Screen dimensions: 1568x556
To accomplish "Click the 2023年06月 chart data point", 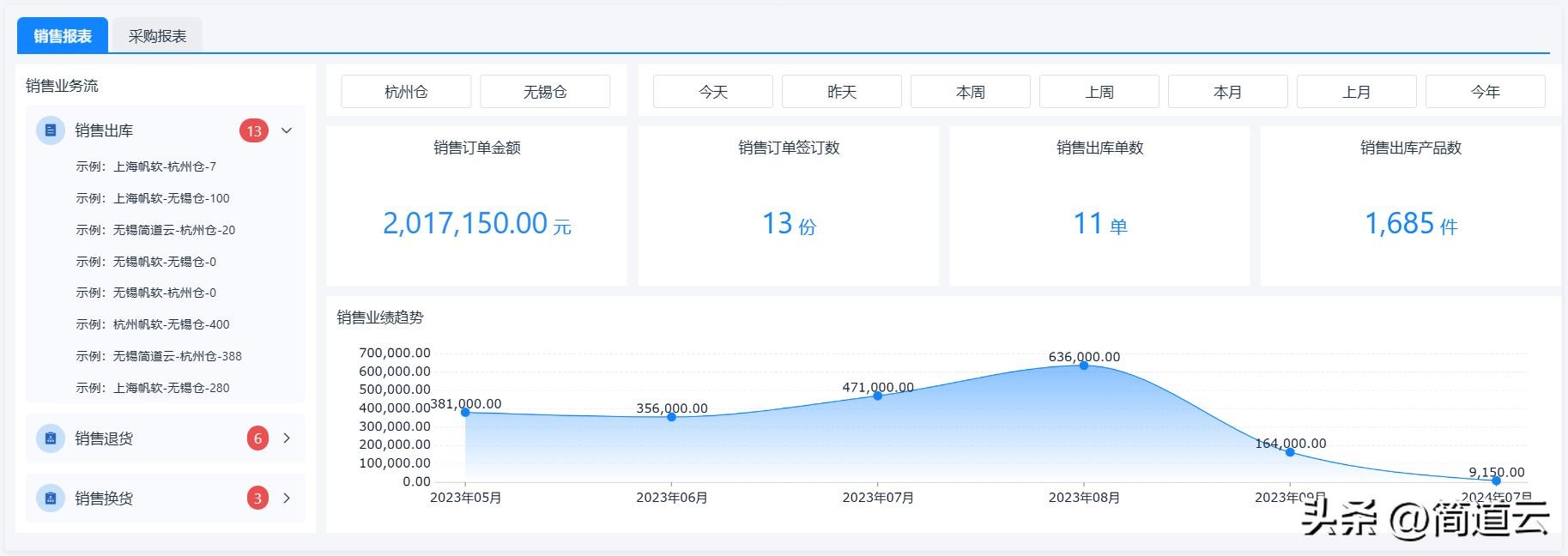I will point(671,417).
